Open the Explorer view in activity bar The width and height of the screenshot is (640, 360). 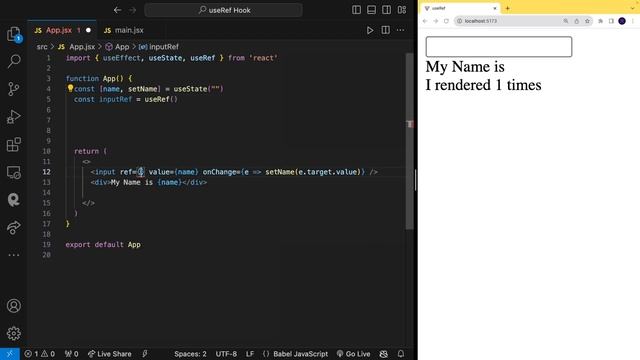point(14,34)
